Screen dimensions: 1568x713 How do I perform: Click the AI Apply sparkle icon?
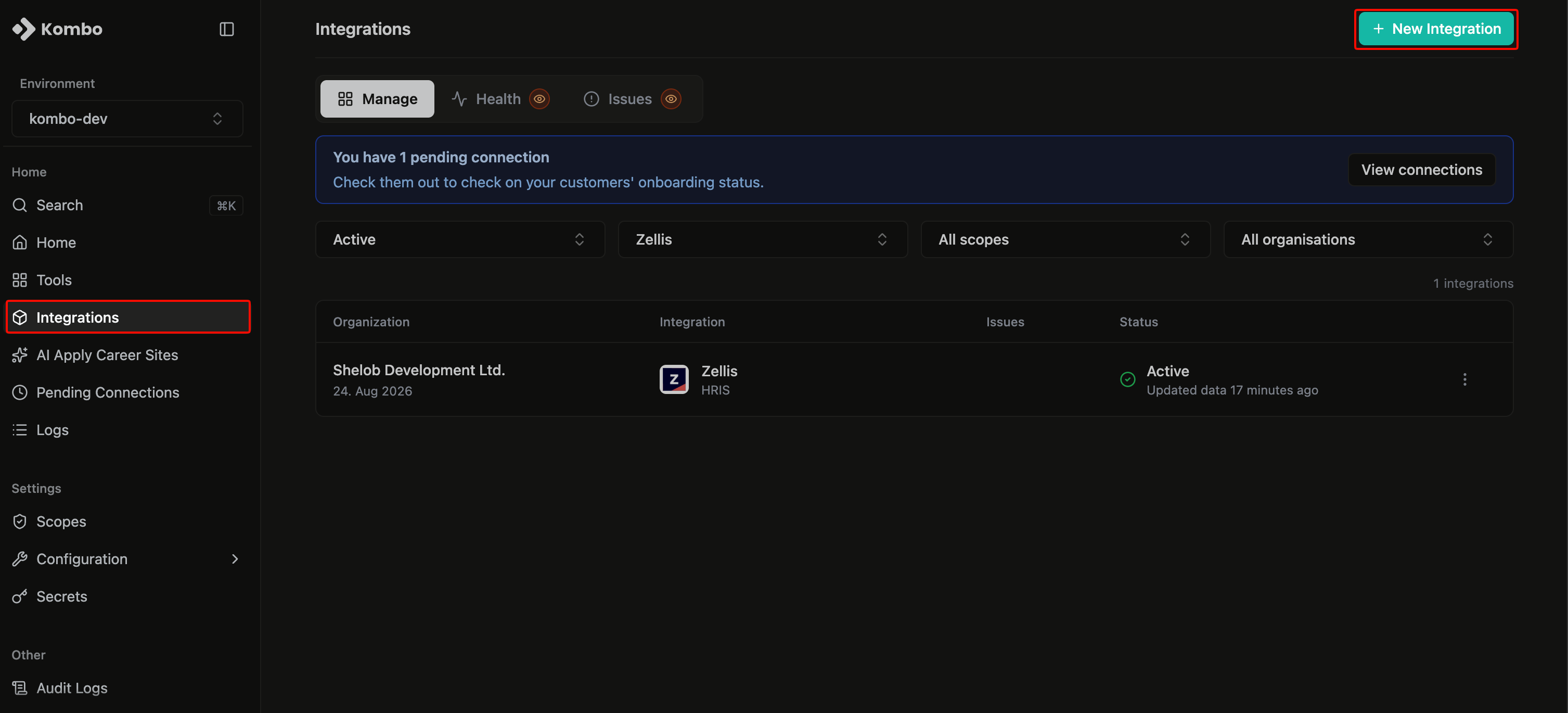19,355
